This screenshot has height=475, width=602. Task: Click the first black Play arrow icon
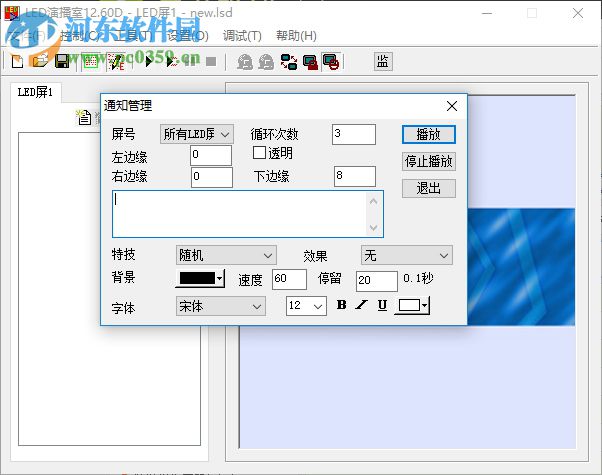coord(148,61)
